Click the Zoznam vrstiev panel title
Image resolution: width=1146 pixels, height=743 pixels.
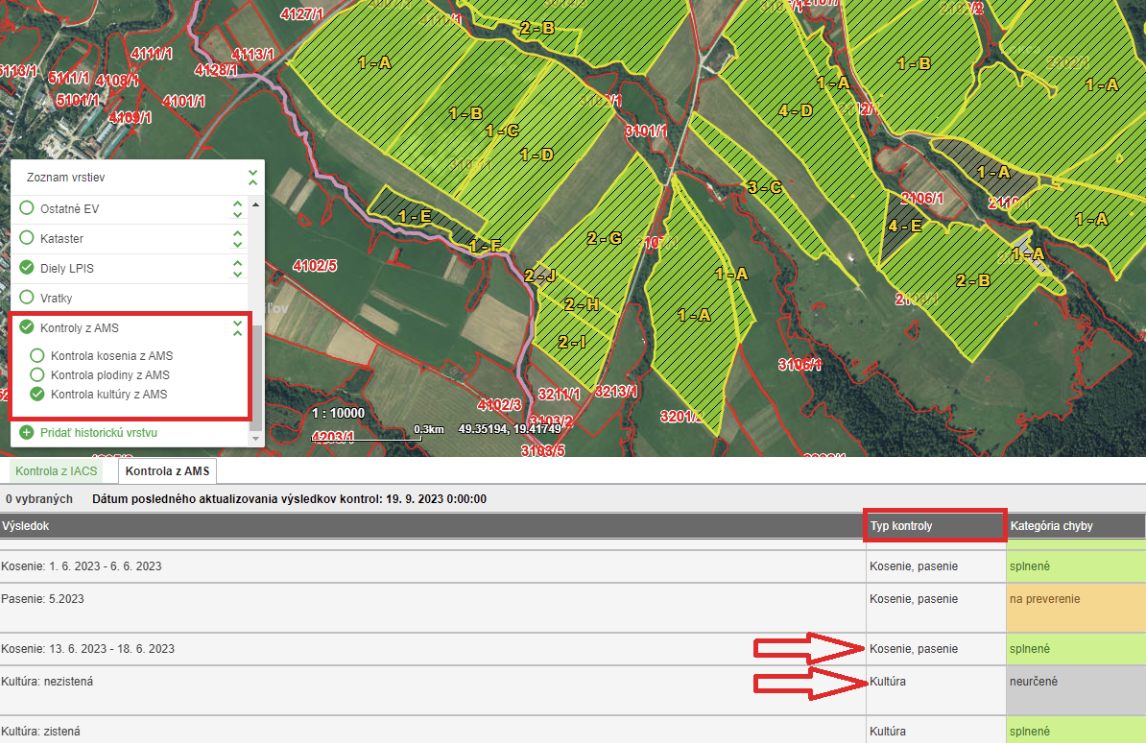[x=66, y=178]
